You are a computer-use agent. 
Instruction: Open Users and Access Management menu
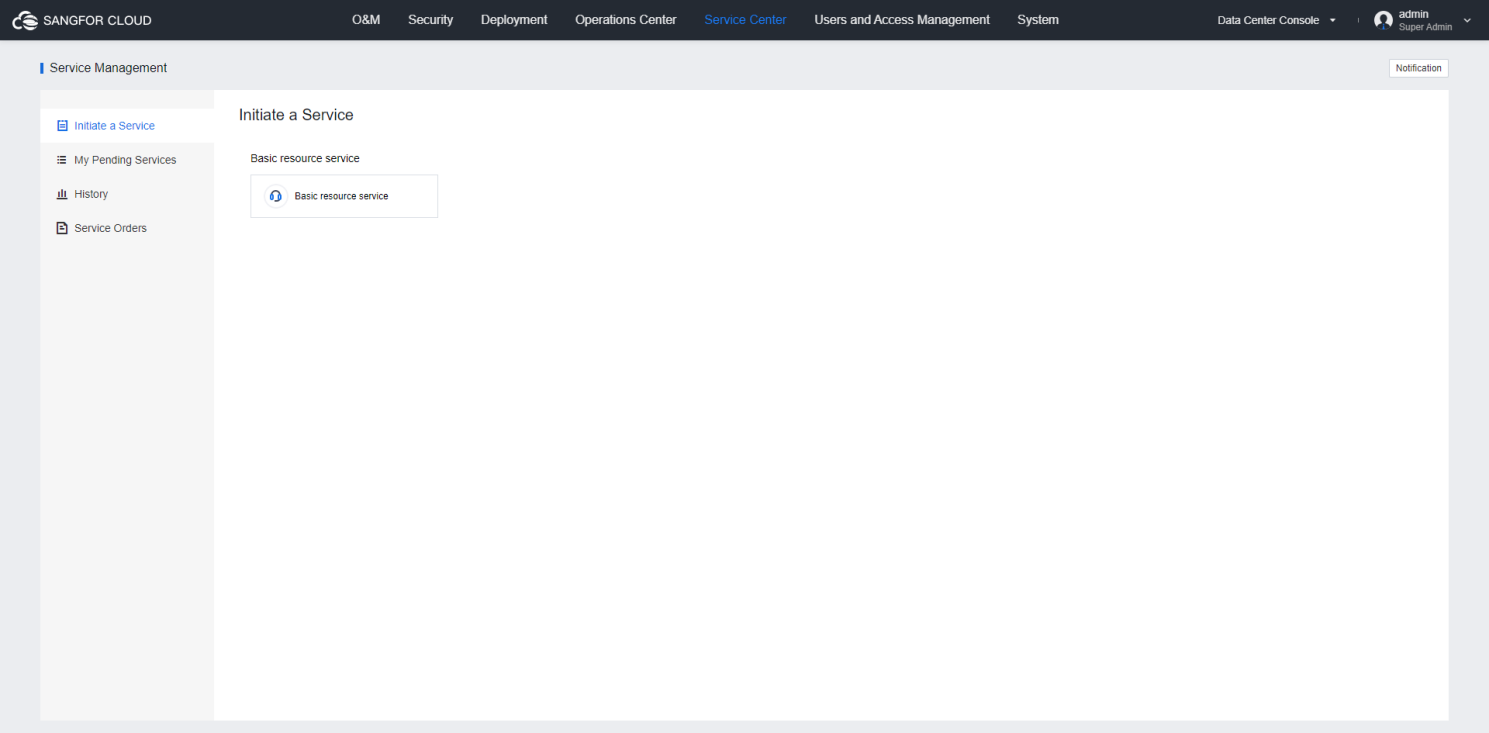point(902,20)
